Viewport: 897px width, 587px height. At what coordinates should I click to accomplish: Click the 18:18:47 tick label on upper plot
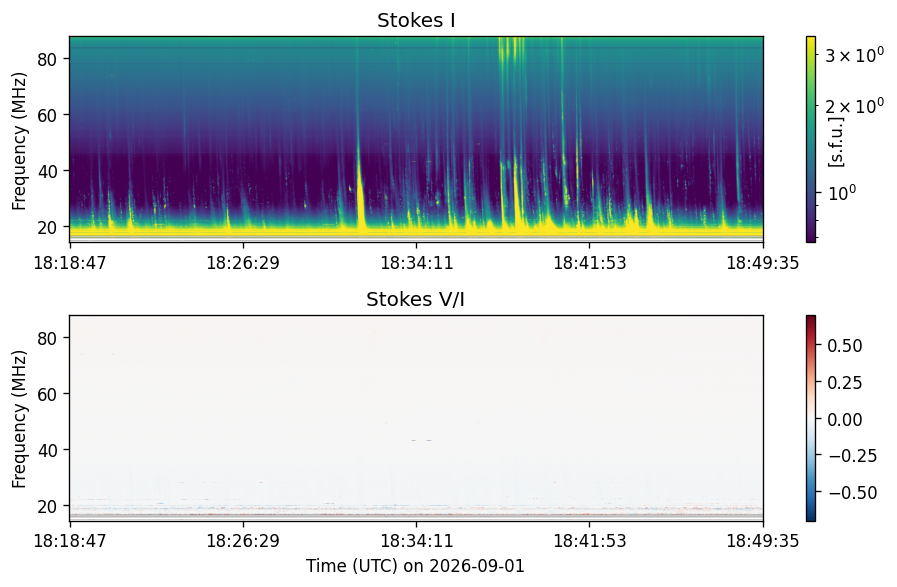click(x=70, y=263)
